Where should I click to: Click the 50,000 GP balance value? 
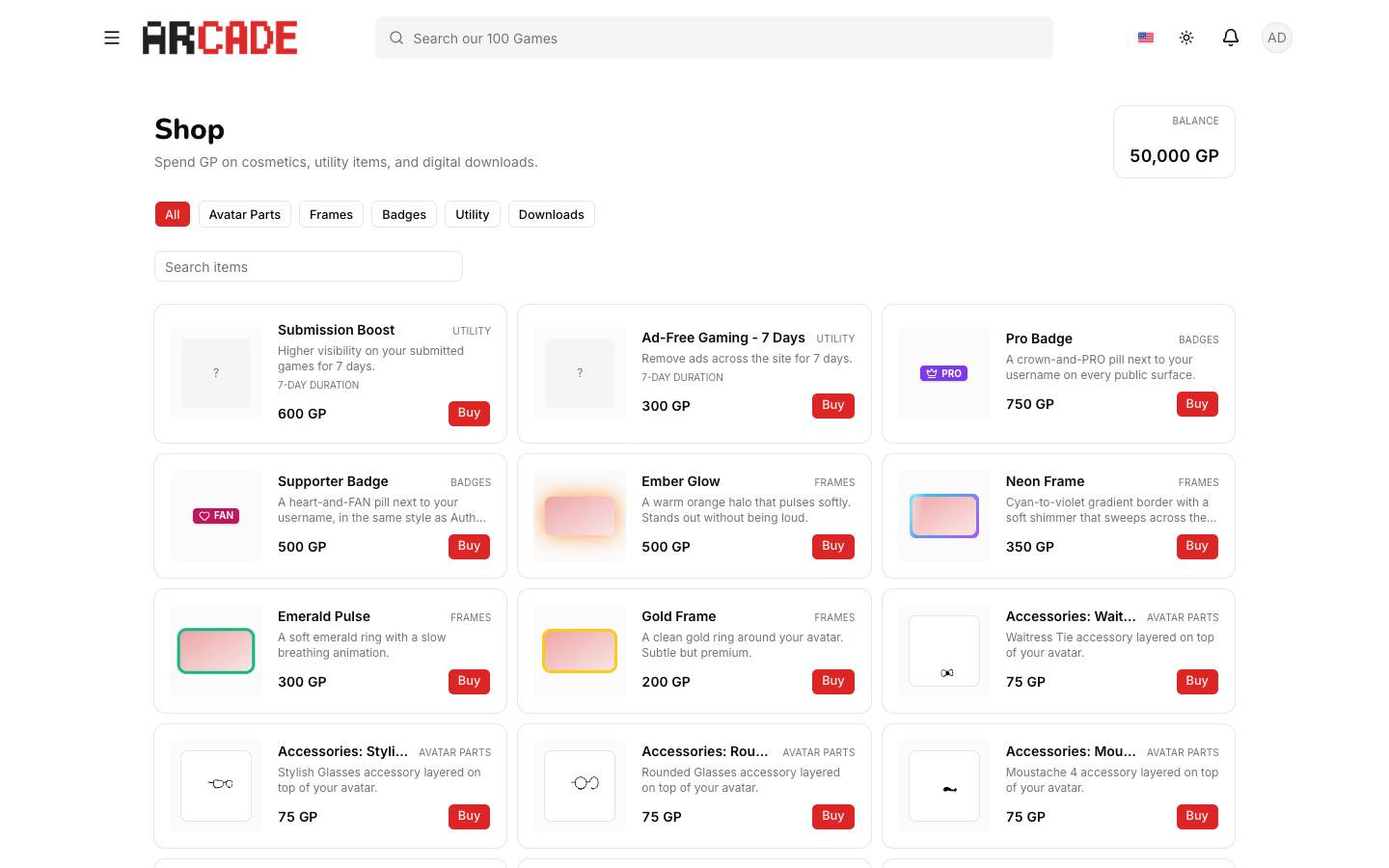click(1174, 156)
